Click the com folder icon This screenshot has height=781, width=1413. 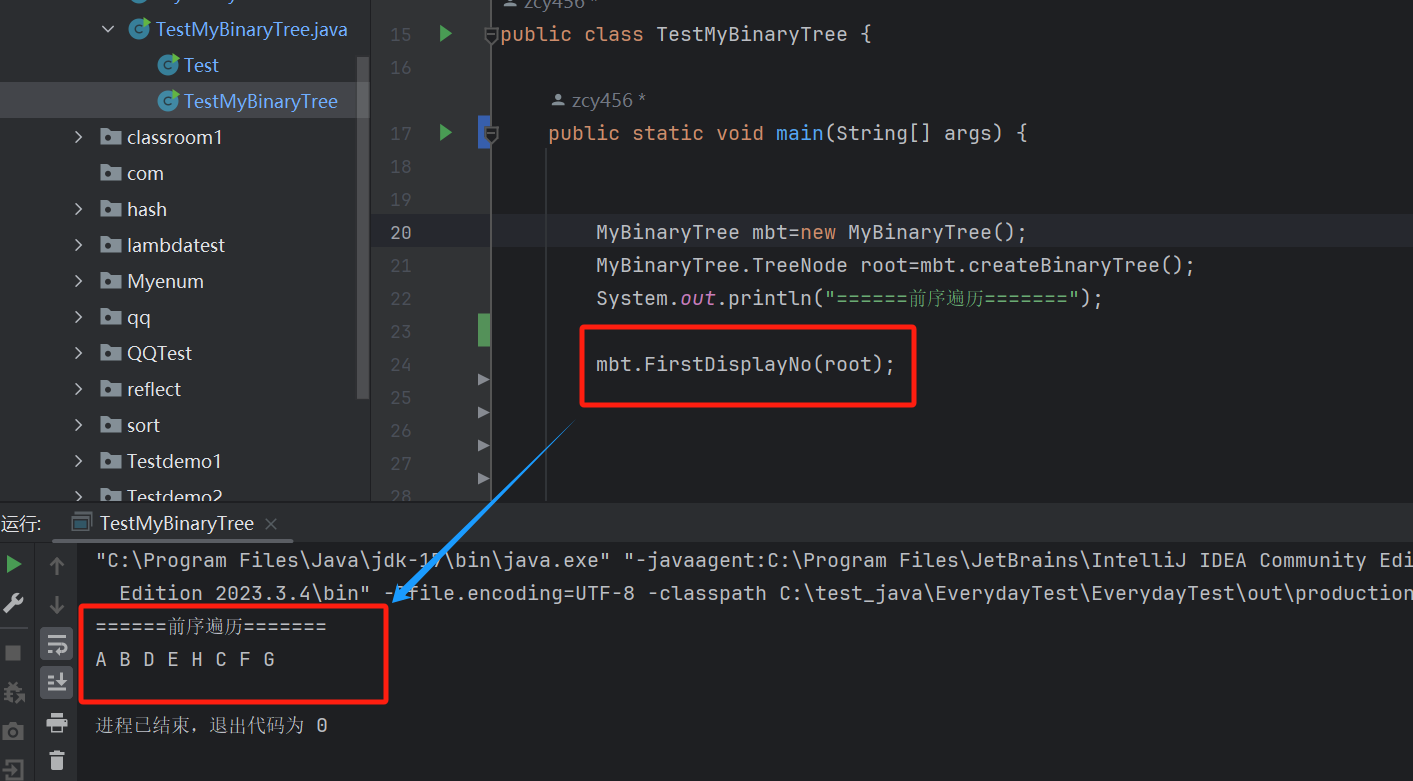(111, 173)
